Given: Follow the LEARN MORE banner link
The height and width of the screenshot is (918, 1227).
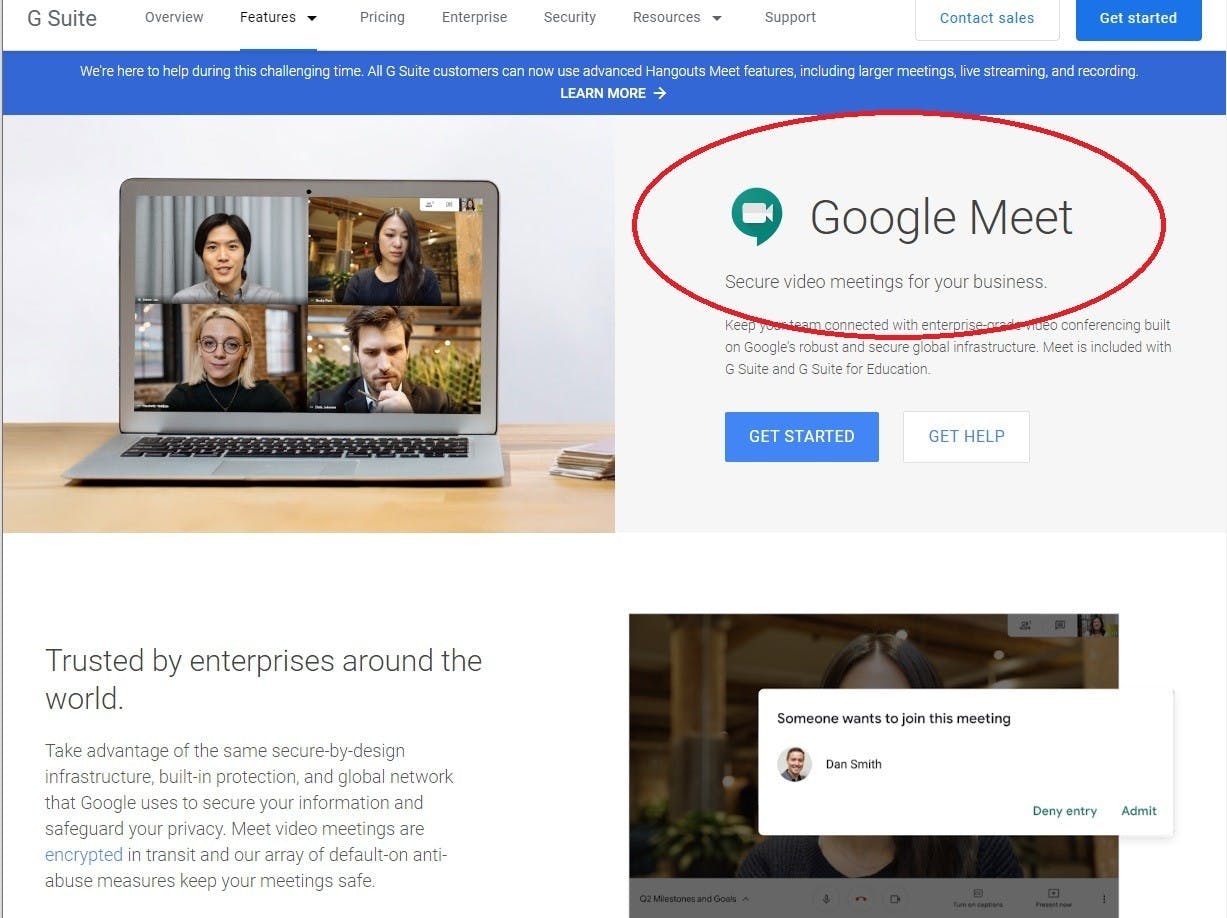Looking at the screenshot, I should coord(613,93).
